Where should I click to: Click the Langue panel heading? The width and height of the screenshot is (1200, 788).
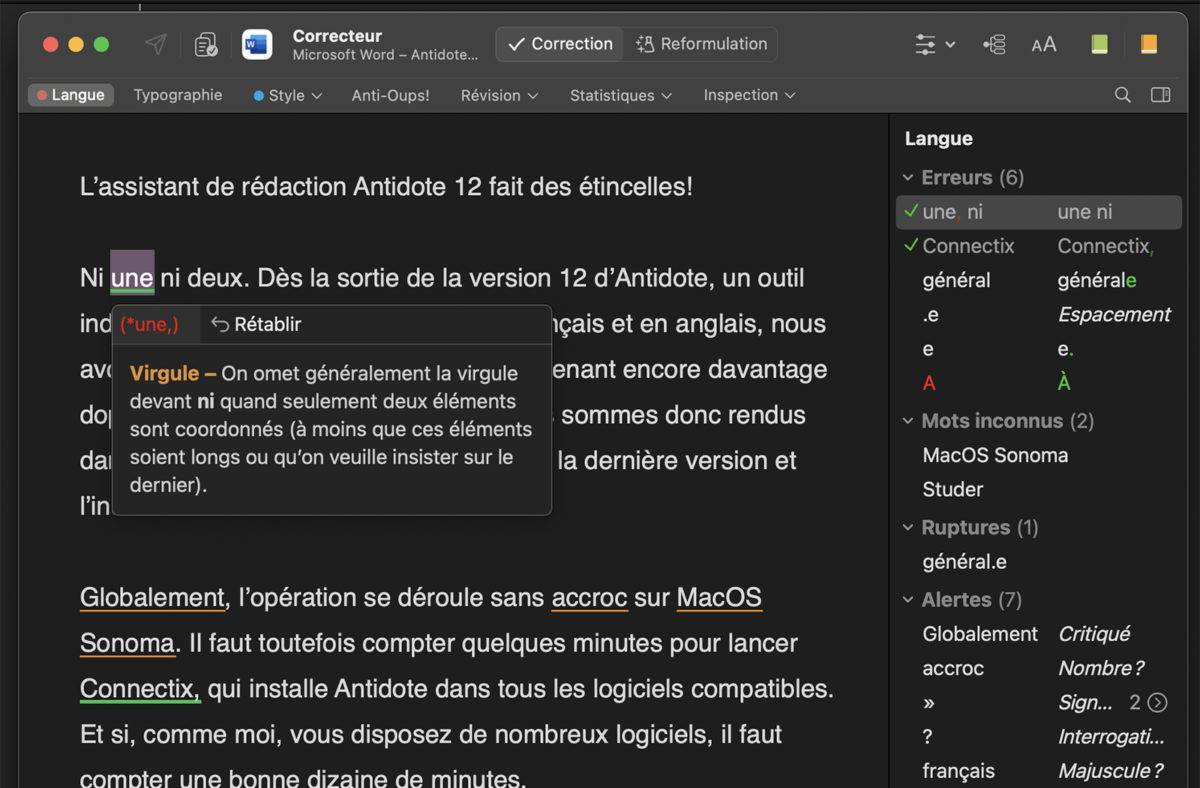(938, 139)
